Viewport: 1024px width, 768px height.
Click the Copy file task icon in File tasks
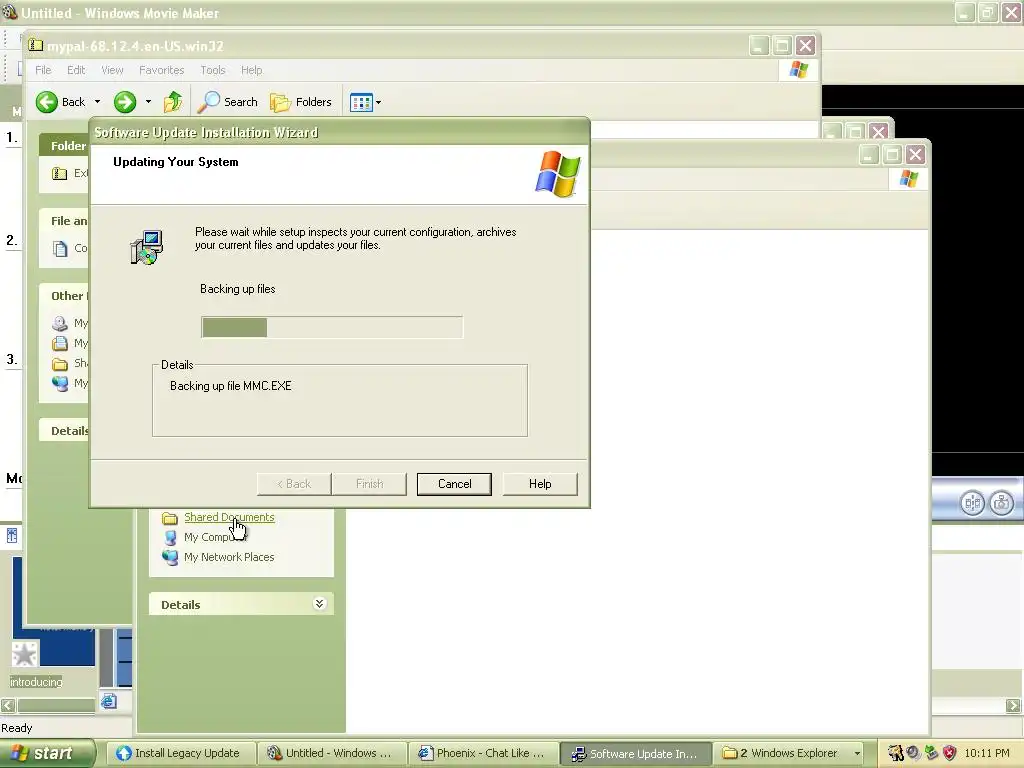coord(60,249)
